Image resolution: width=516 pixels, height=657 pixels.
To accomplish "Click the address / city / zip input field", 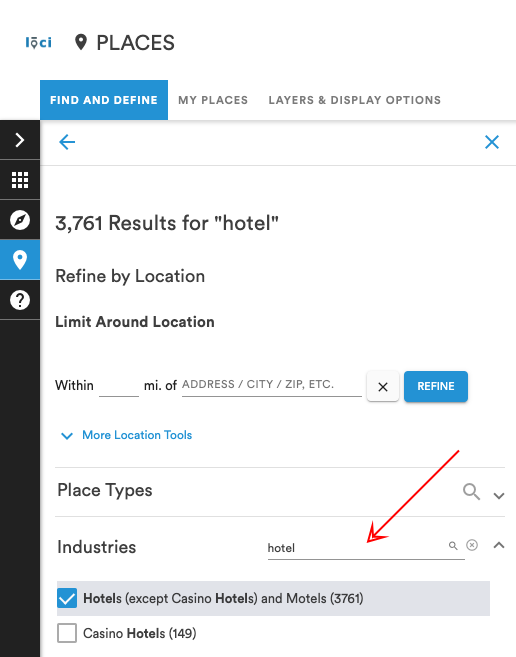I will (x=272, y=385).
